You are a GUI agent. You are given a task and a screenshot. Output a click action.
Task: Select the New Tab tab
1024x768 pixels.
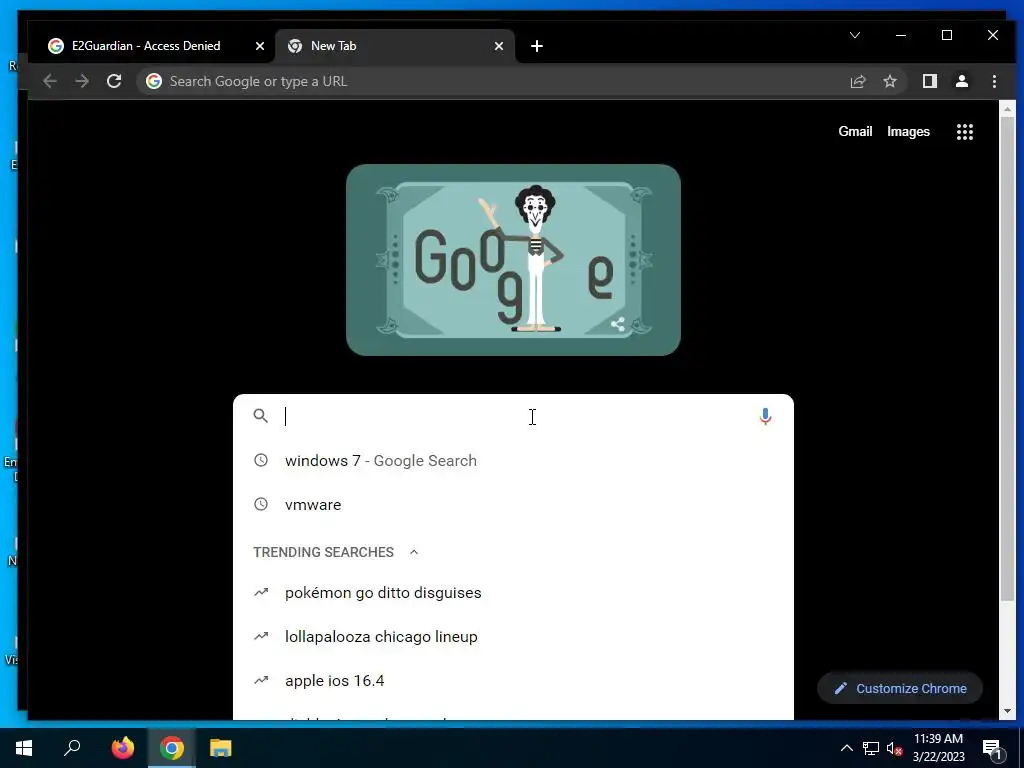(395, 46)
